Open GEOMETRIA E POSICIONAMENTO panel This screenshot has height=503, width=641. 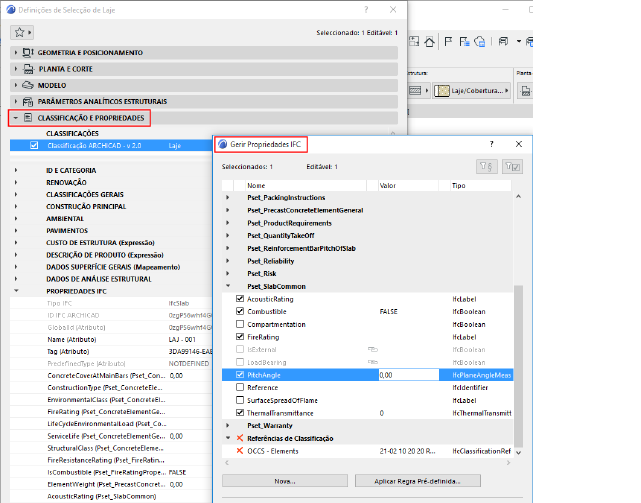coord(204,52)
